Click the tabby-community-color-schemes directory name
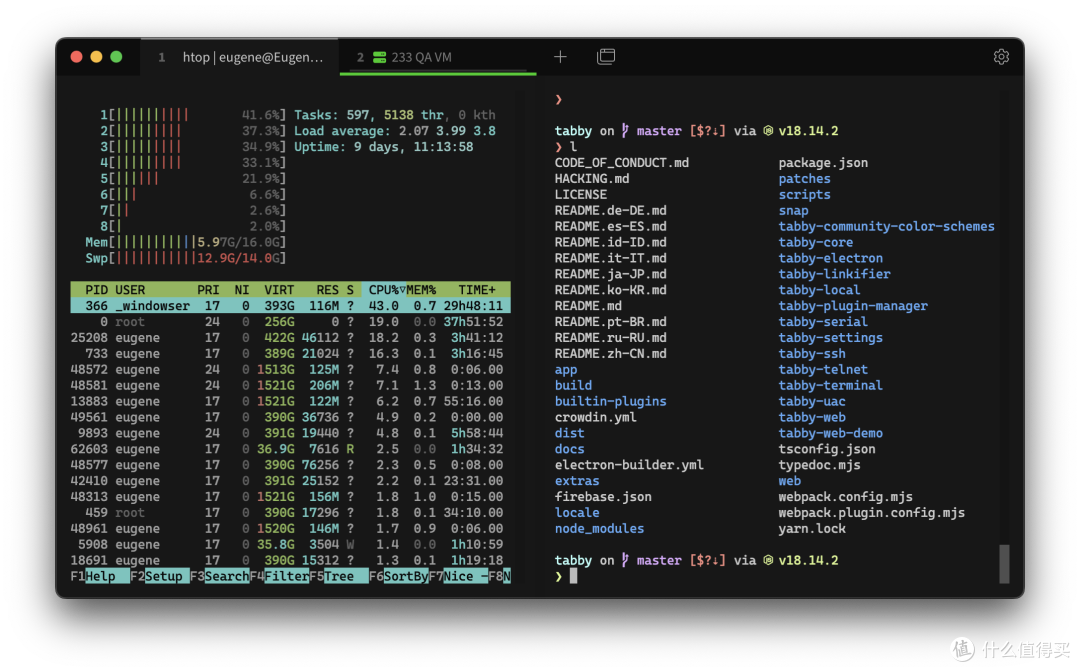1080x672 pixels. pos(886,227)
